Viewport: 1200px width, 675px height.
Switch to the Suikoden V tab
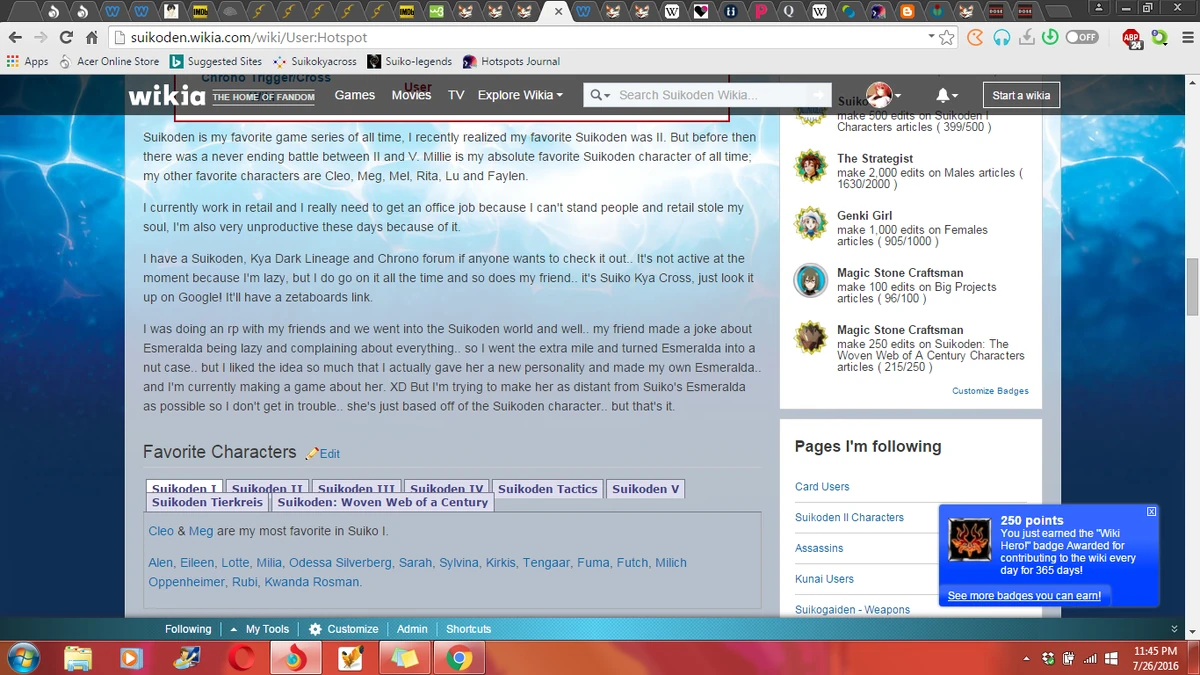pos(646,489)
